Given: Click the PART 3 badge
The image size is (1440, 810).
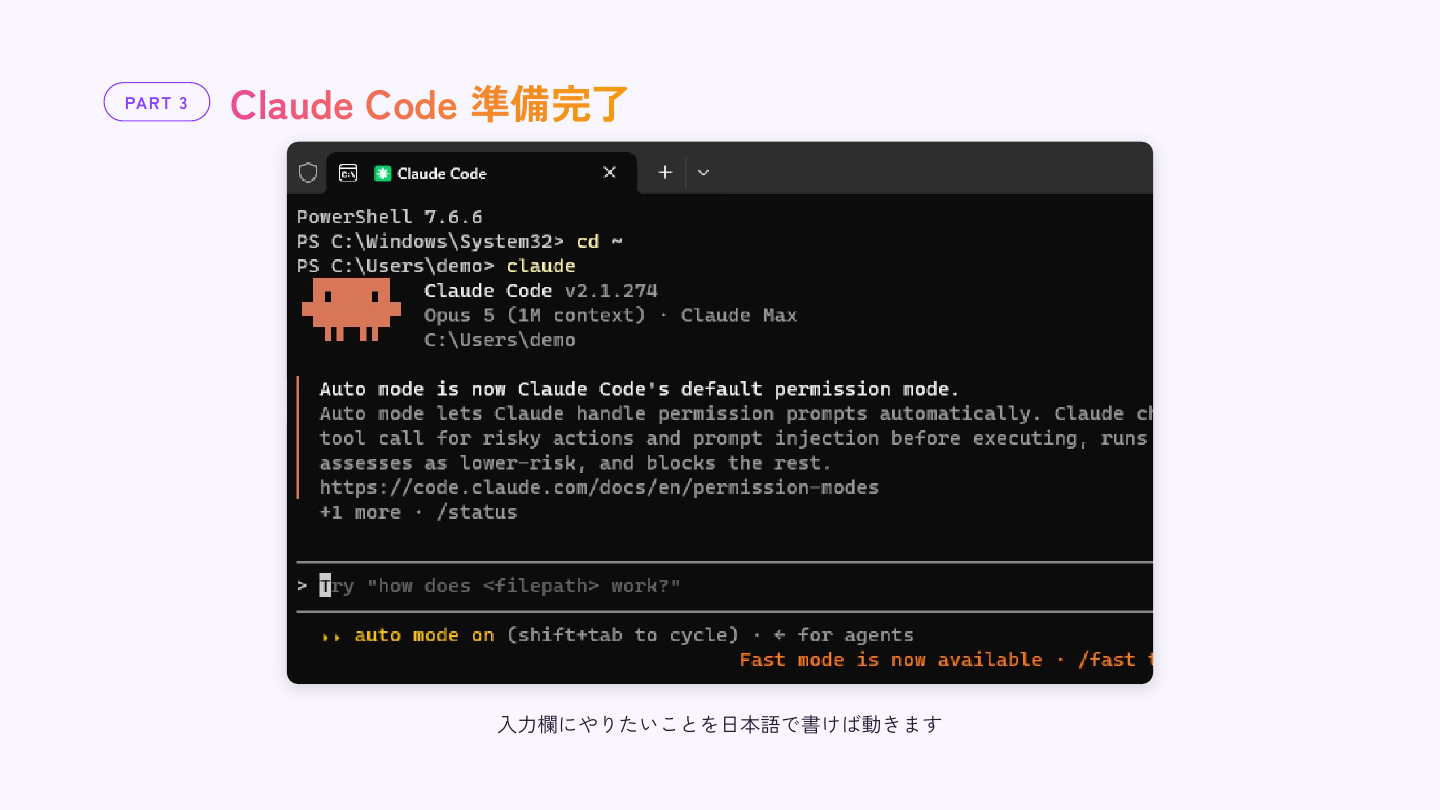Looking at the screenshot, I should pos(157,102).
